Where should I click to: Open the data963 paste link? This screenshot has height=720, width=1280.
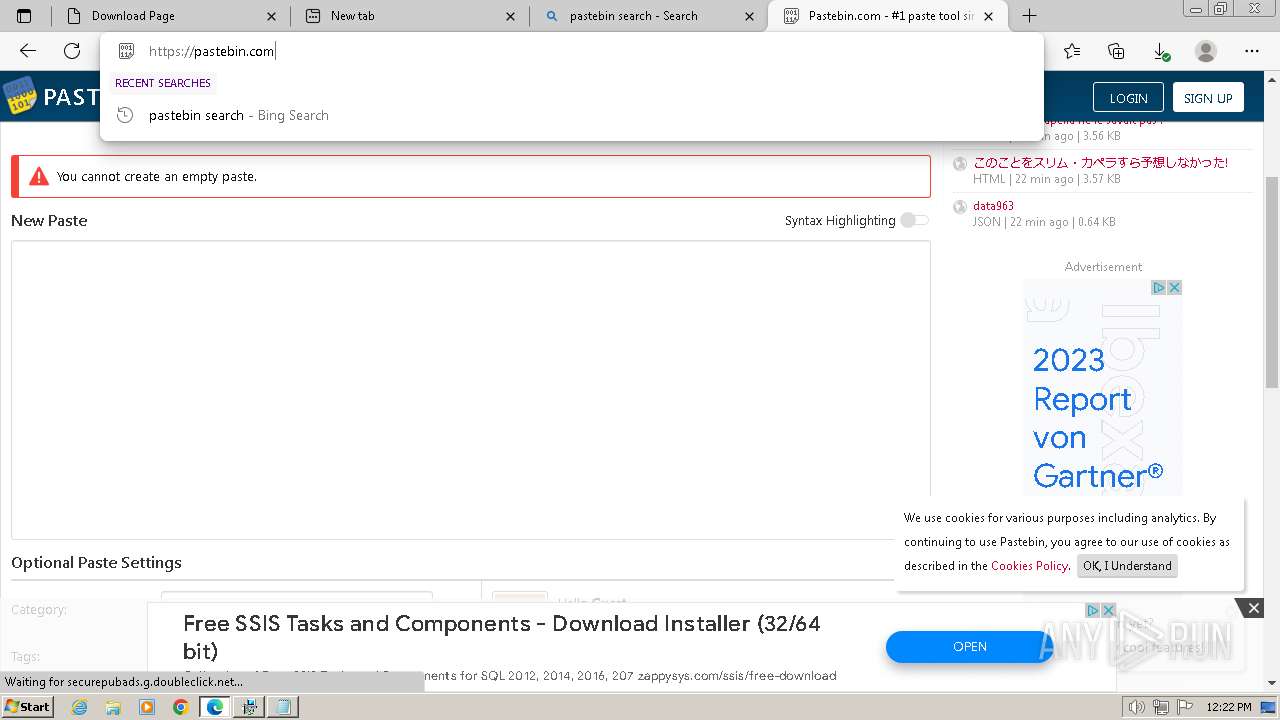pos(993,206)
